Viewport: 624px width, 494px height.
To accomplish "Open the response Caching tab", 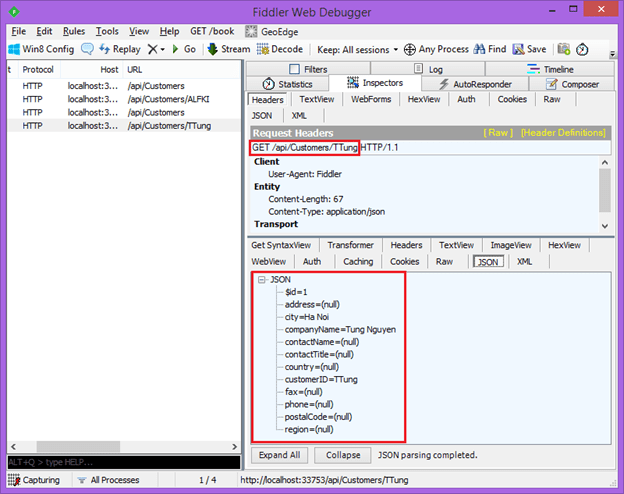I will click(x=358, y=262).
